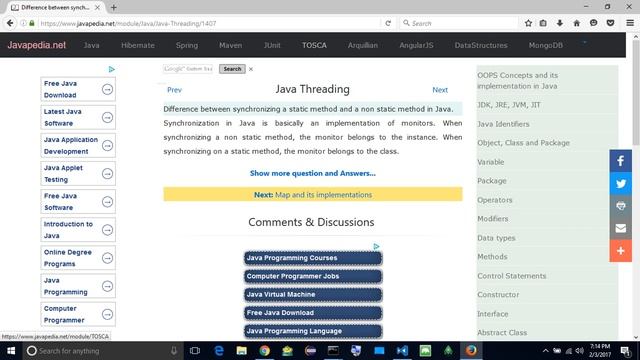Click arrow icon beside Online Degree Programs
The width and height of the screenshot is (640, 360).
(107, 258)
